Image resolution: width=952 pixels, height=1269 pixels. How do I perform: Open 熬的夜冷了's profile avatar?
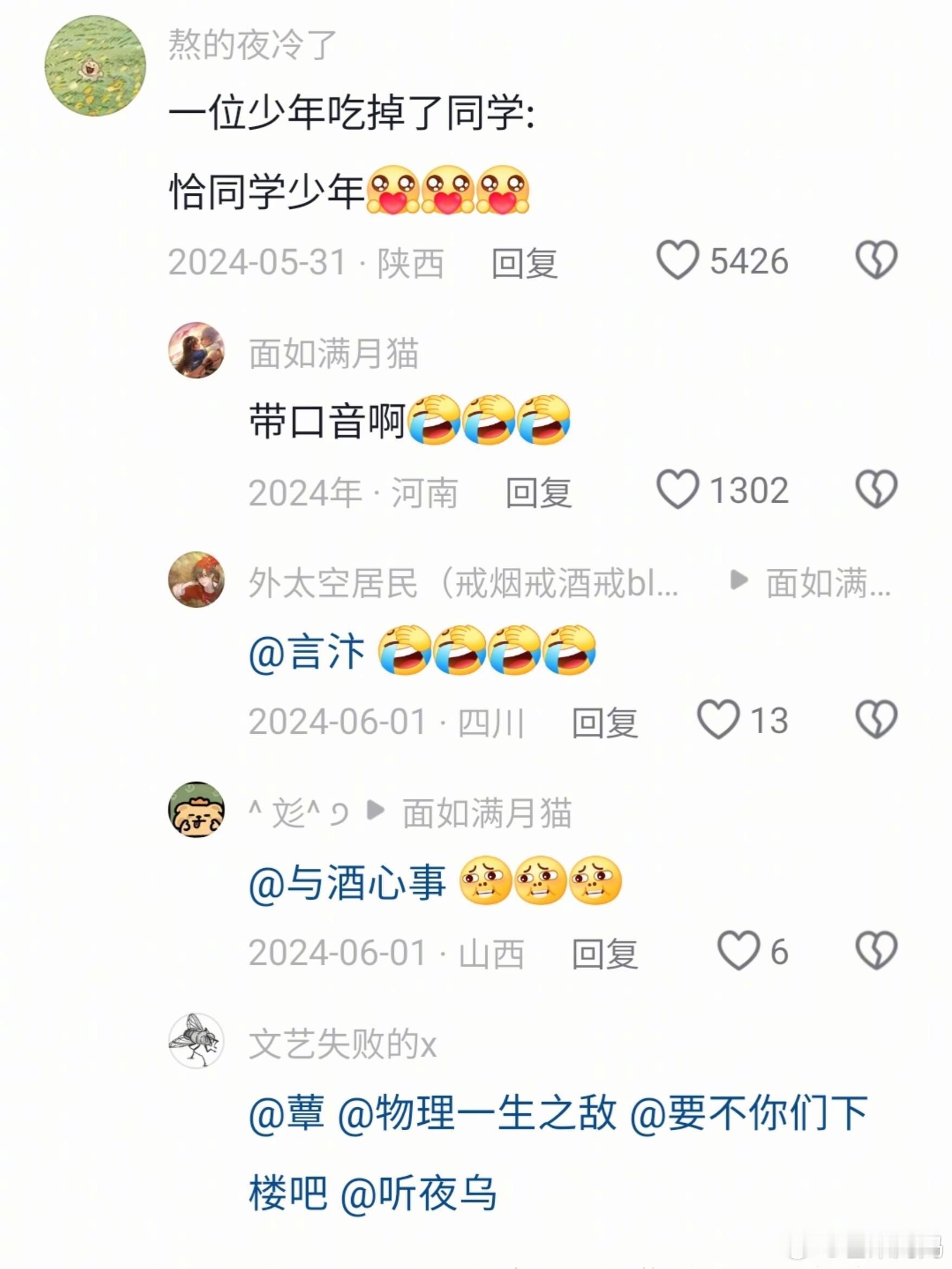pyautogui.click(x=95, y=66)
